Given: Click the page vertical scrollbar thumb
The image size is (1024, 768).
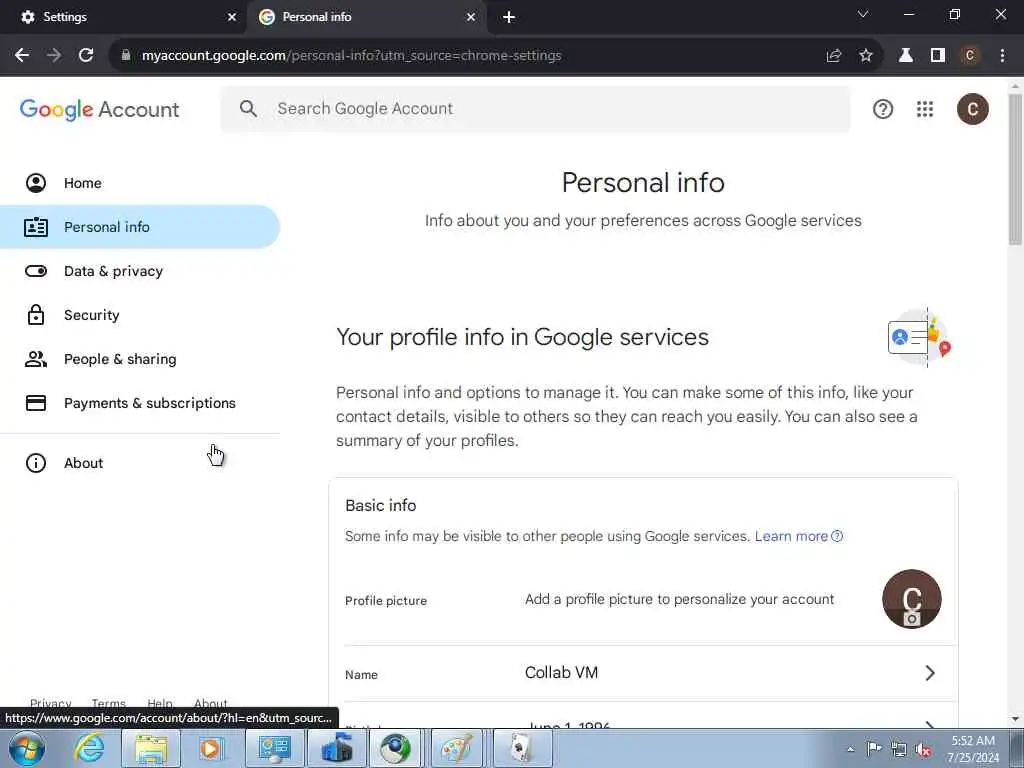Looking at the screenshot, I should coord(1015,170).
